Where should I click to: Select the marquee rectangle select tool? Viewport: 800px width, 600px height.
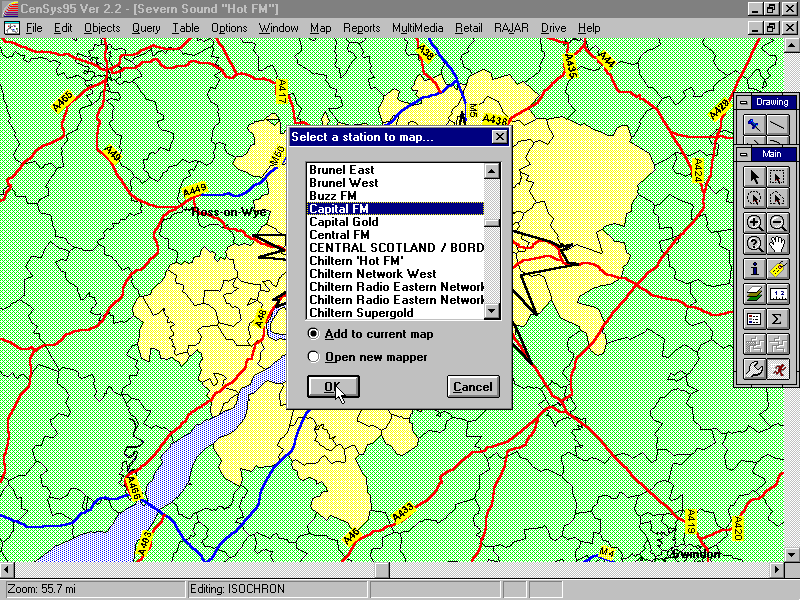pyautogui.click(x=777, y=176)
